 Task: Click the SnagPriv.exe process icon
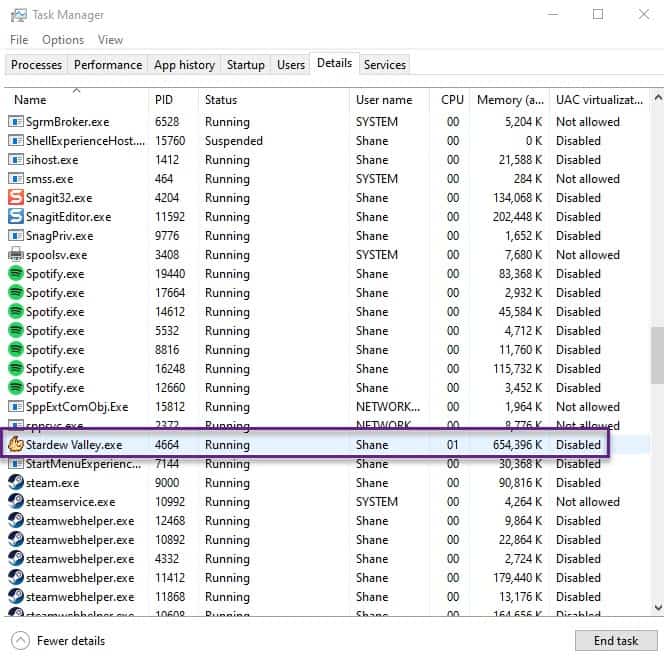16,236
